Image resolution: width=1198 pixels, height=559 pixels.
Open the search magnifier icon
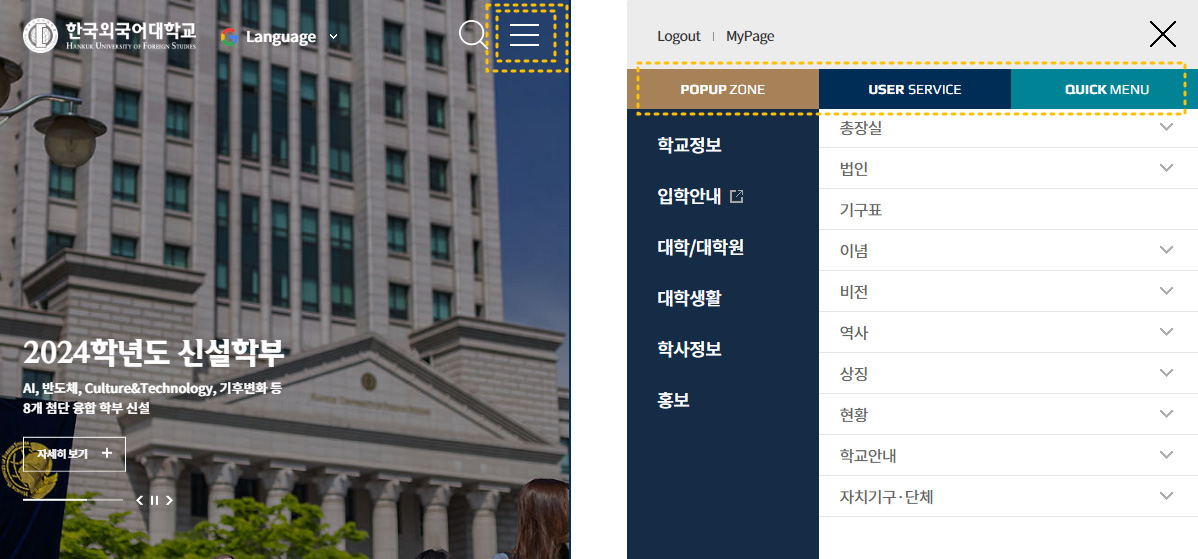(473, 35)
